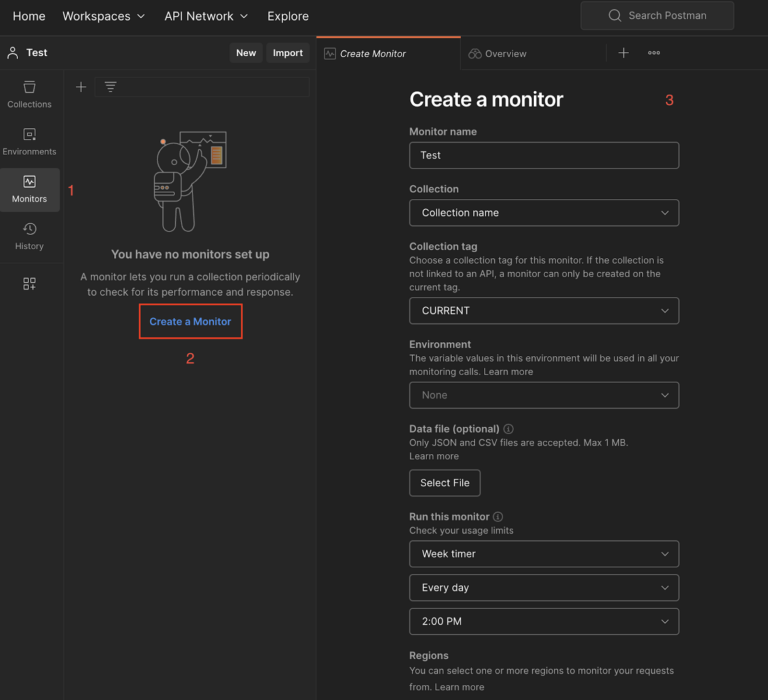The image size is (768, 700).
Task: Expand the Week timer dropdown
Action: [x=544, y=553]
